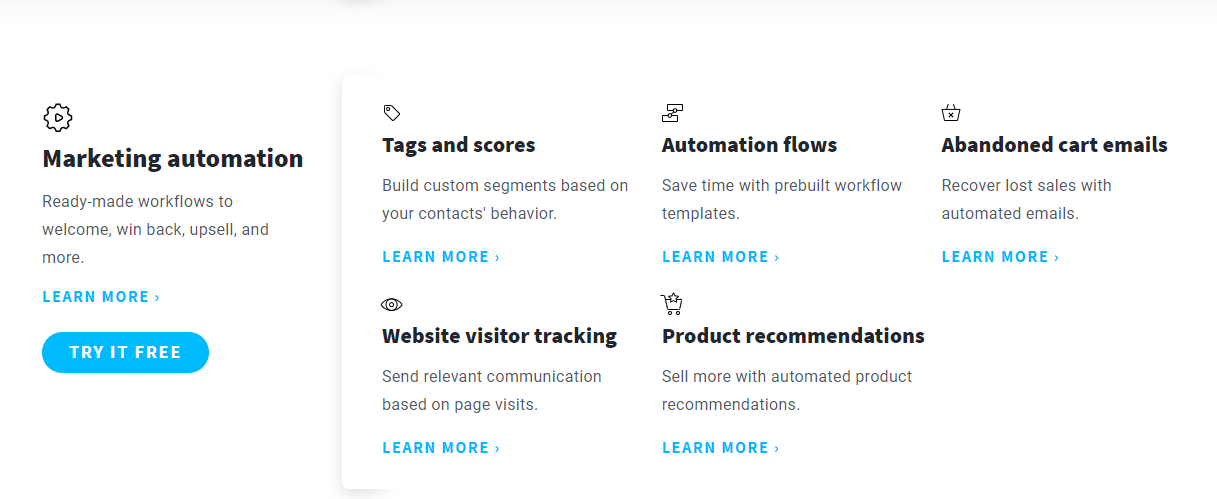The width and height of the screenshot is (1217, 499).
Task: Click the Automation flows workflow icon
Action: [x=672, y=113]
